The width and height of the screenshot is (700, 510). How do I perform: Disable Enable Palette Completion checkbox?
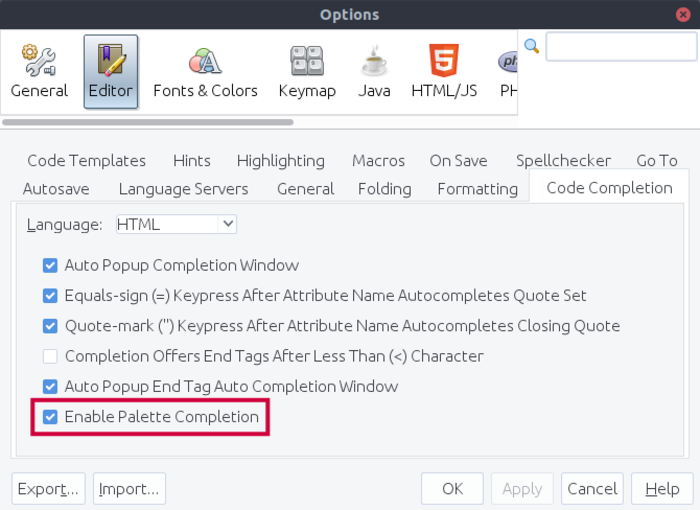pyautogui.click(x=50, y=417)
